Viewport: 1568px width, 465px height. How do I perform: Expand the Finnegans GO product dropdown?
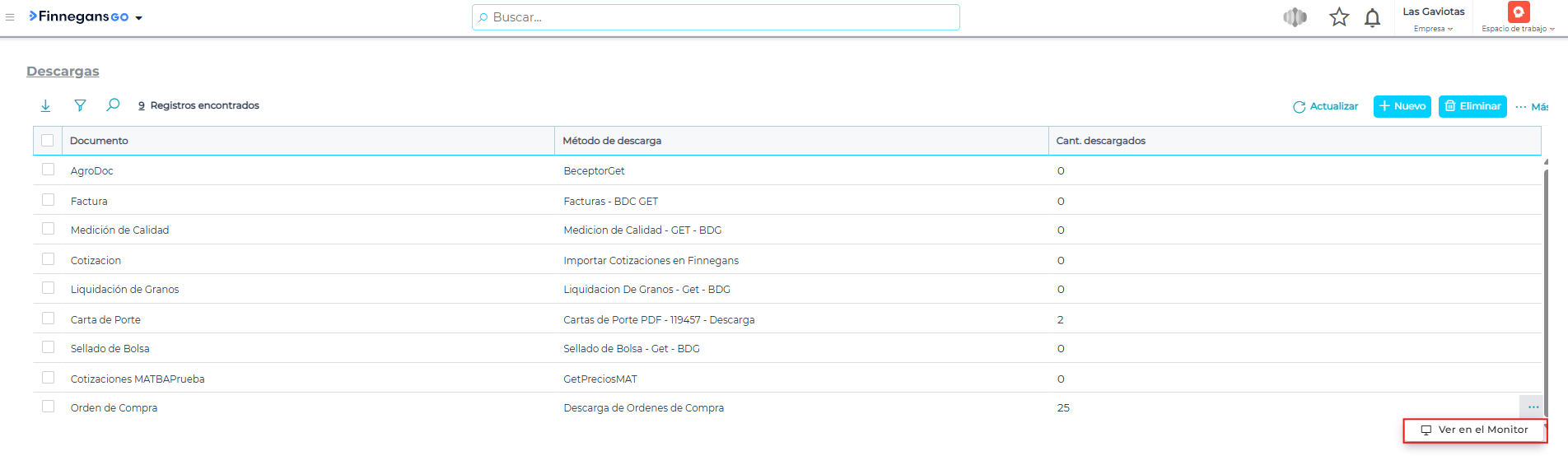(x=138, y=18)
